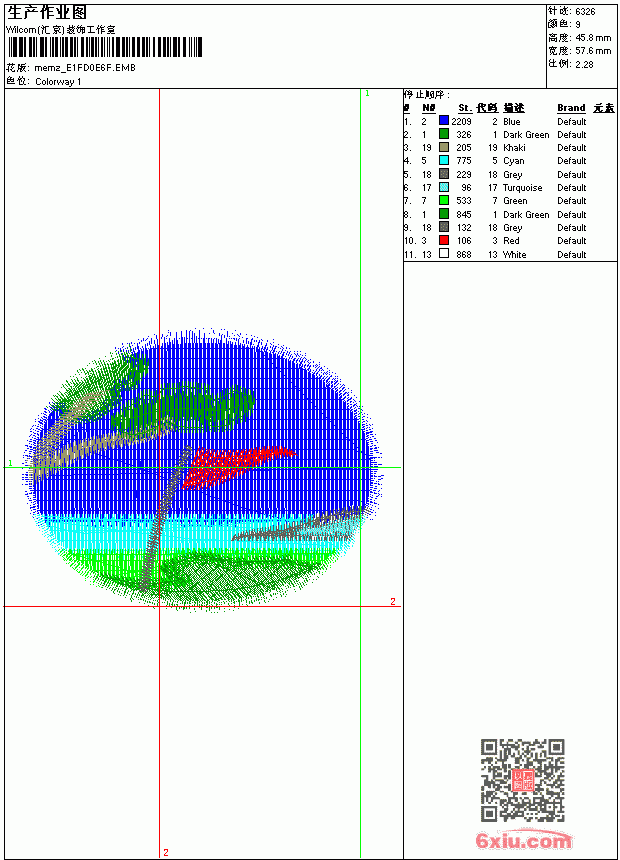Click the bright Green swatch in row 7

[444, 200]
